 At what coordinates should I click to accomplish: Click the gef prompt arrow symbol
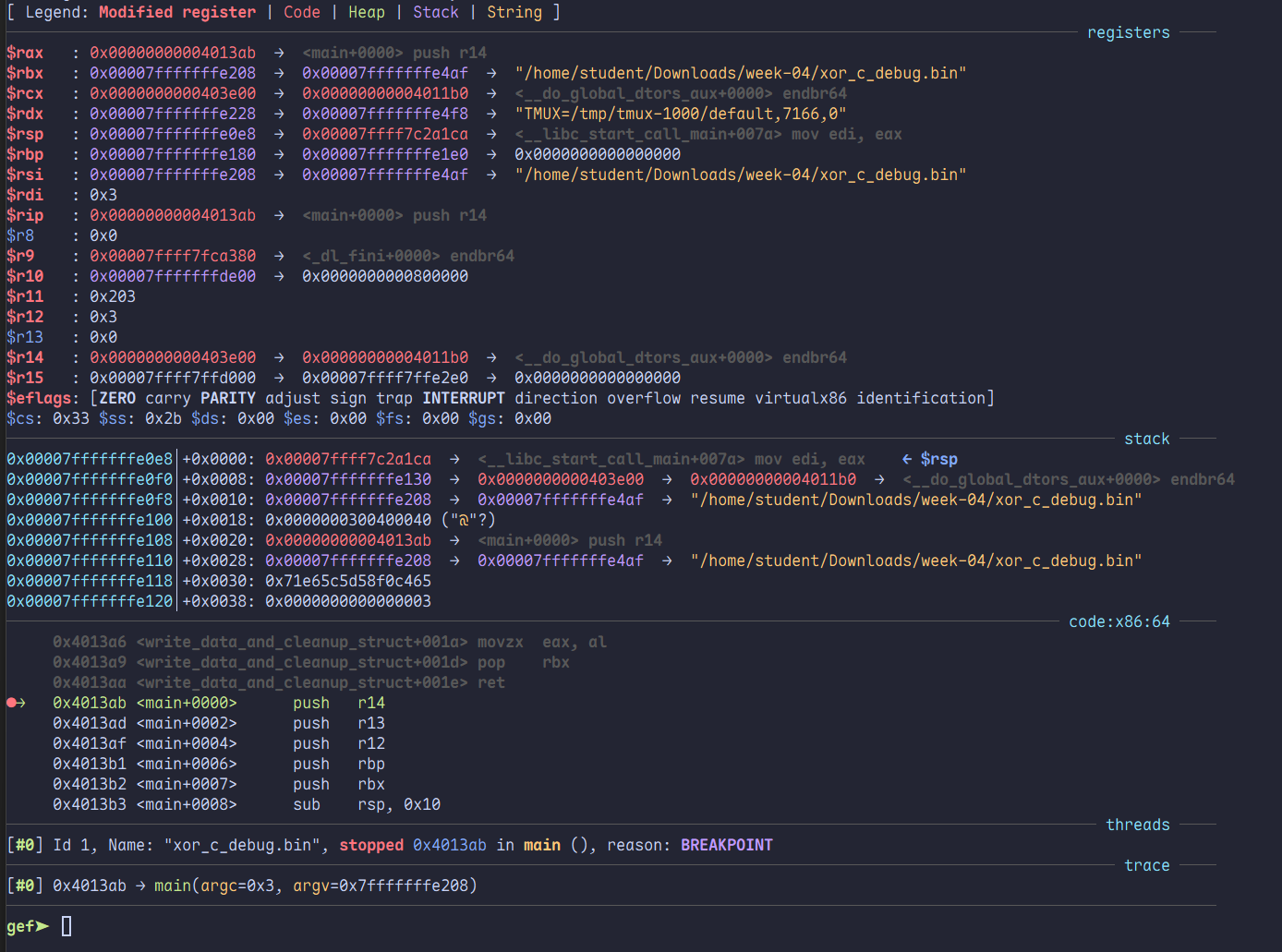click(42, 926)
